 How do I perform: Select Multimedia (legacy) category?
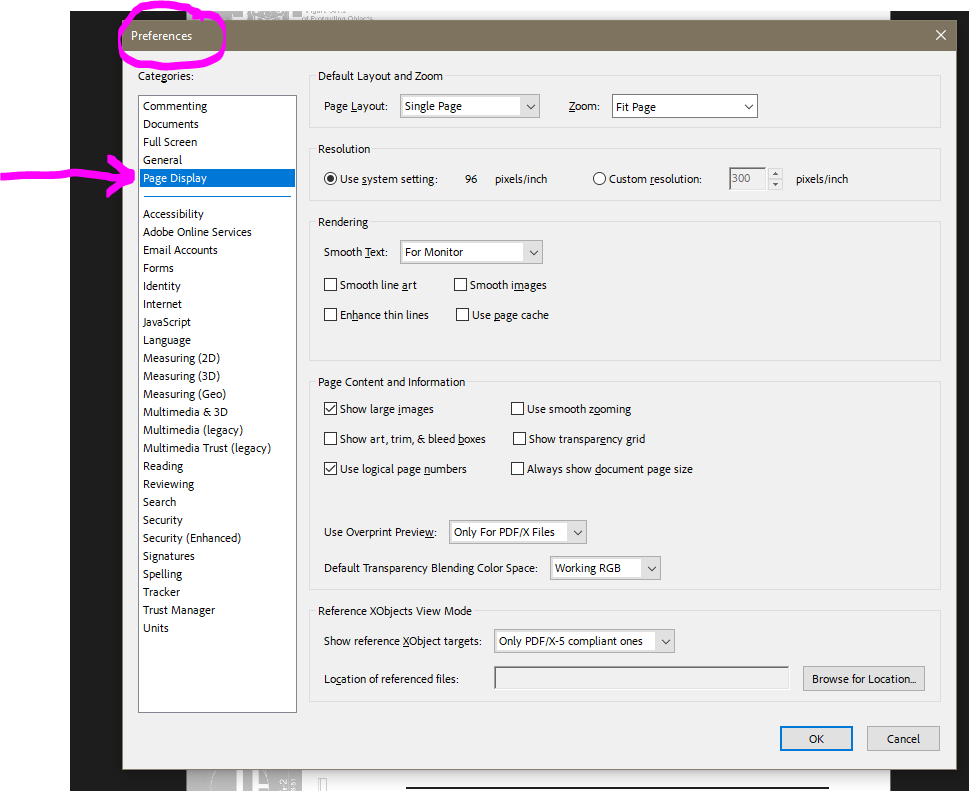coord(193,430)
